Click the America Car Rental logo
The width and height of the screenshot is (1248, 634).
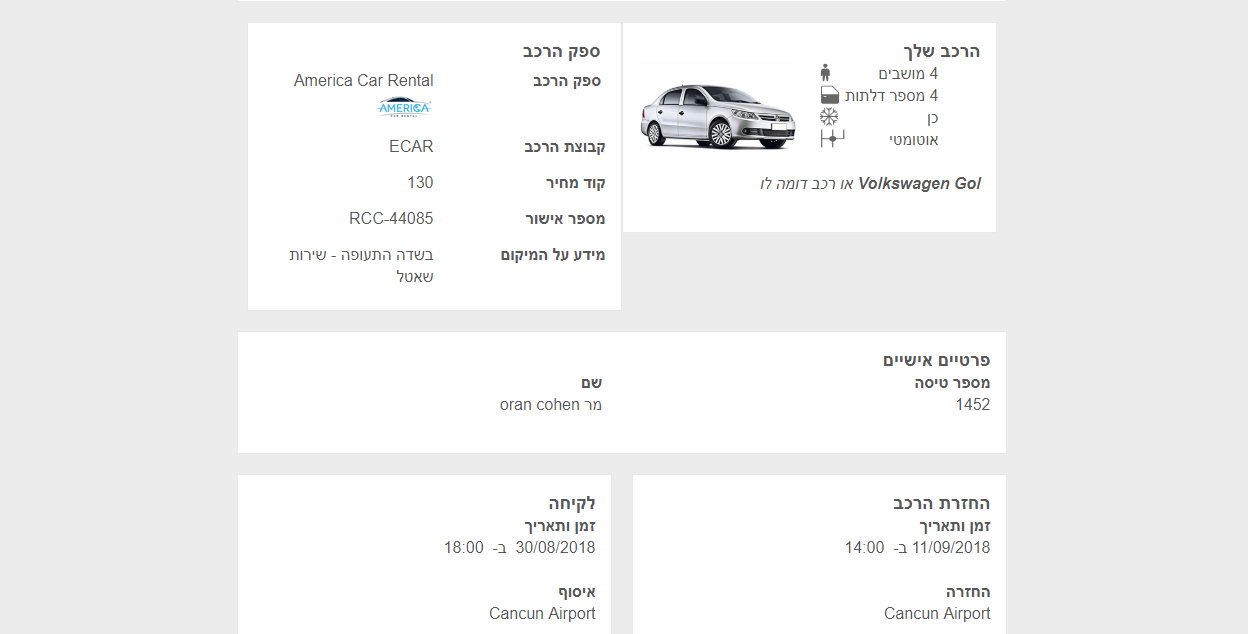pyautogui.click(x=404, y=107)
